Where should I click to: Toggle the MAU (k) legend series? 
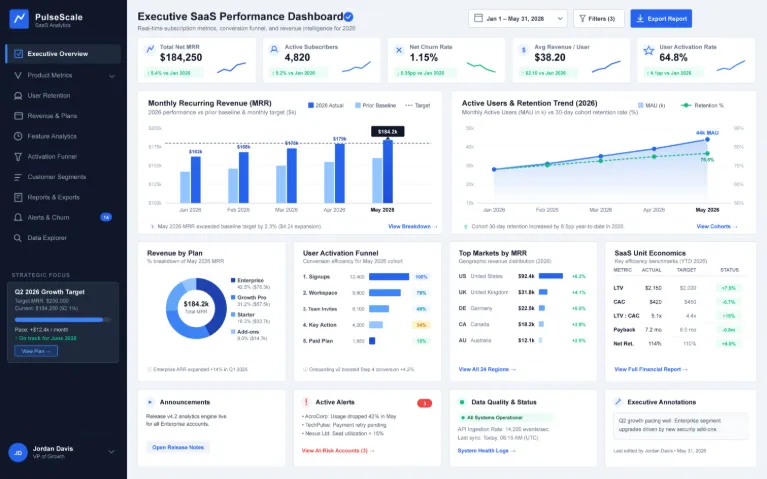pyautogui.click(x=652, y=105)
